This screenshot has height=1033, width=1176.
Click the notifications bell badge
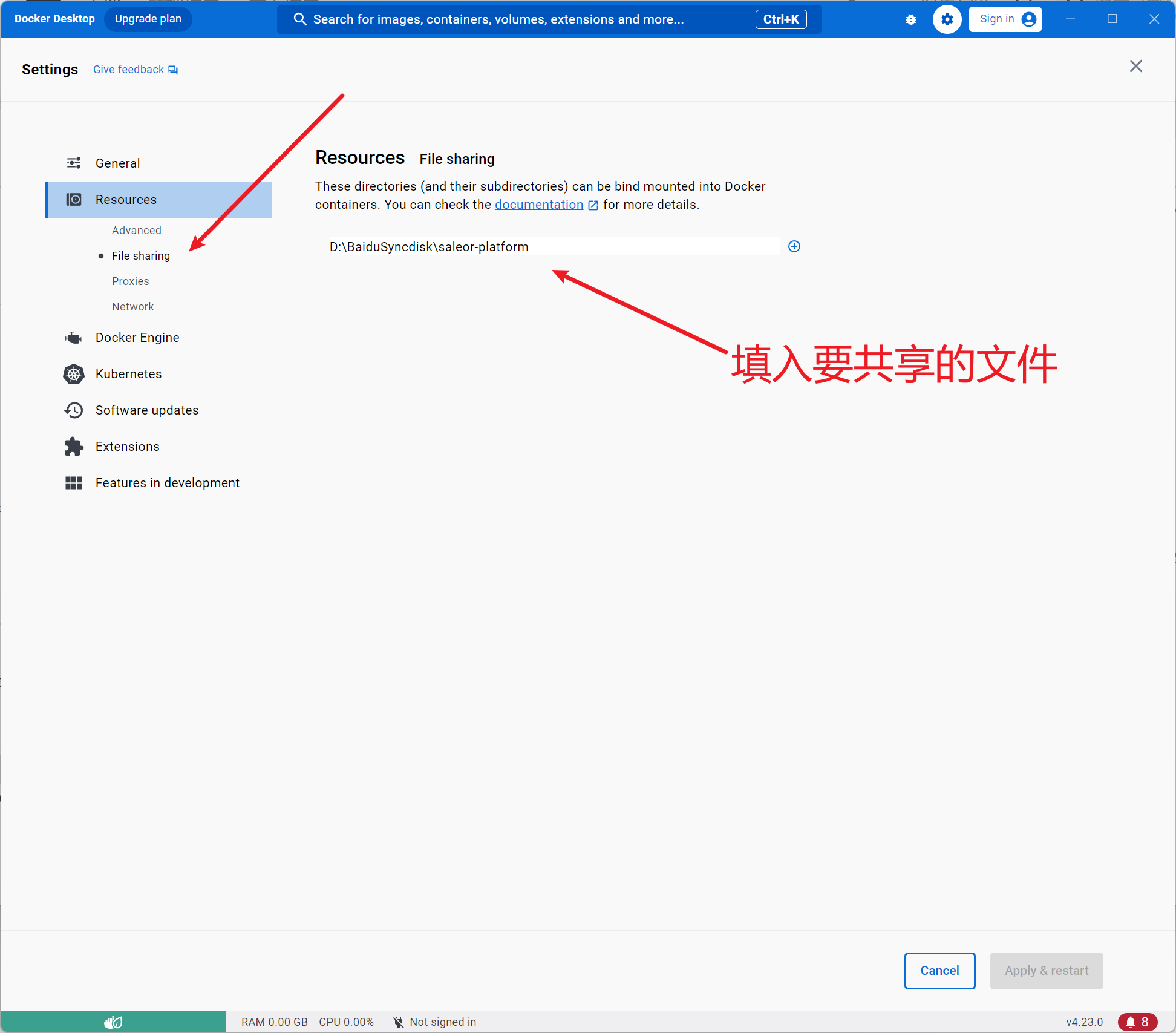tap(1137, 1022)
